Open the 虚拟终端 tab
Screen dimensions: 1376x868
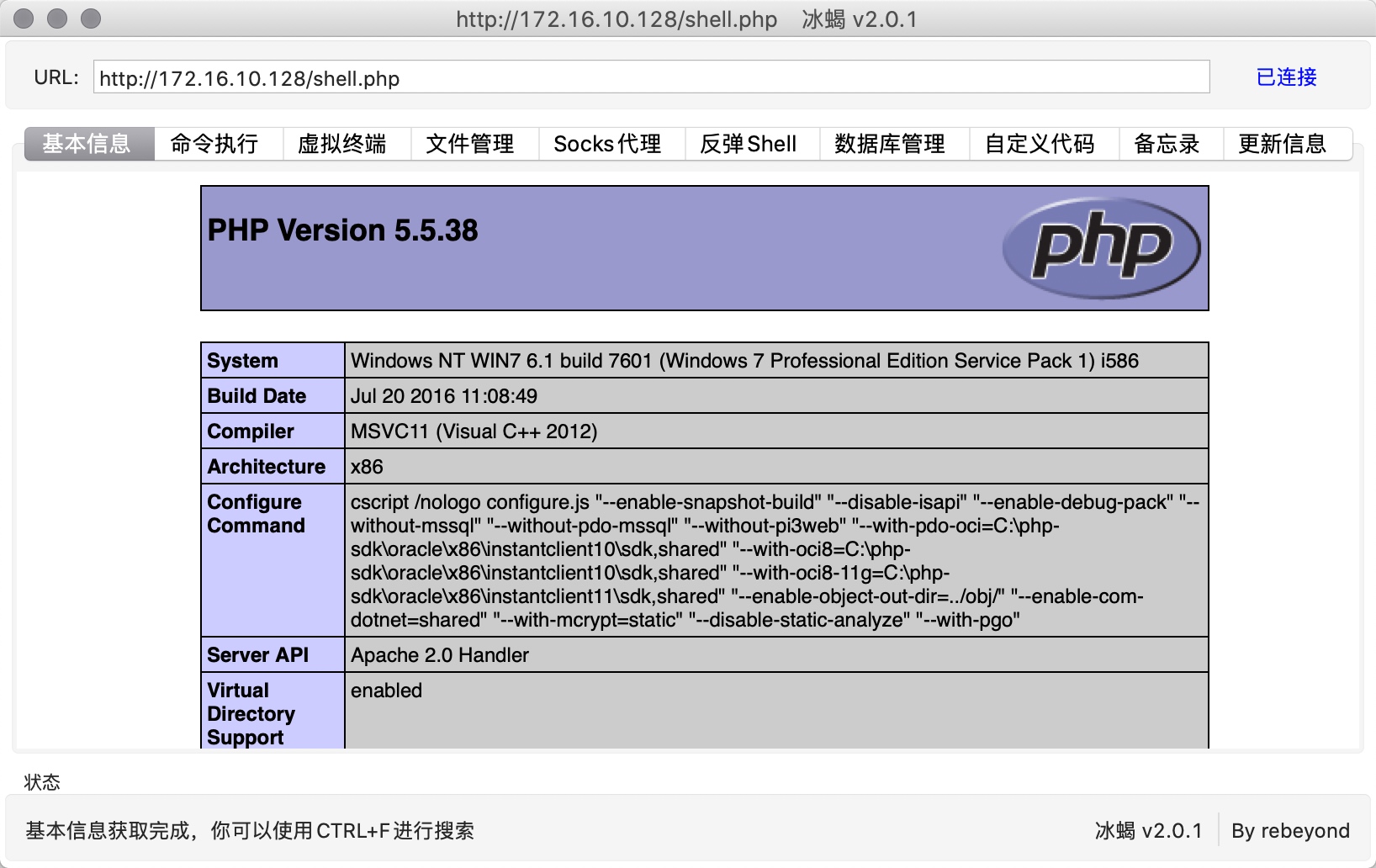pyautogui.click(x=346, y=144)
